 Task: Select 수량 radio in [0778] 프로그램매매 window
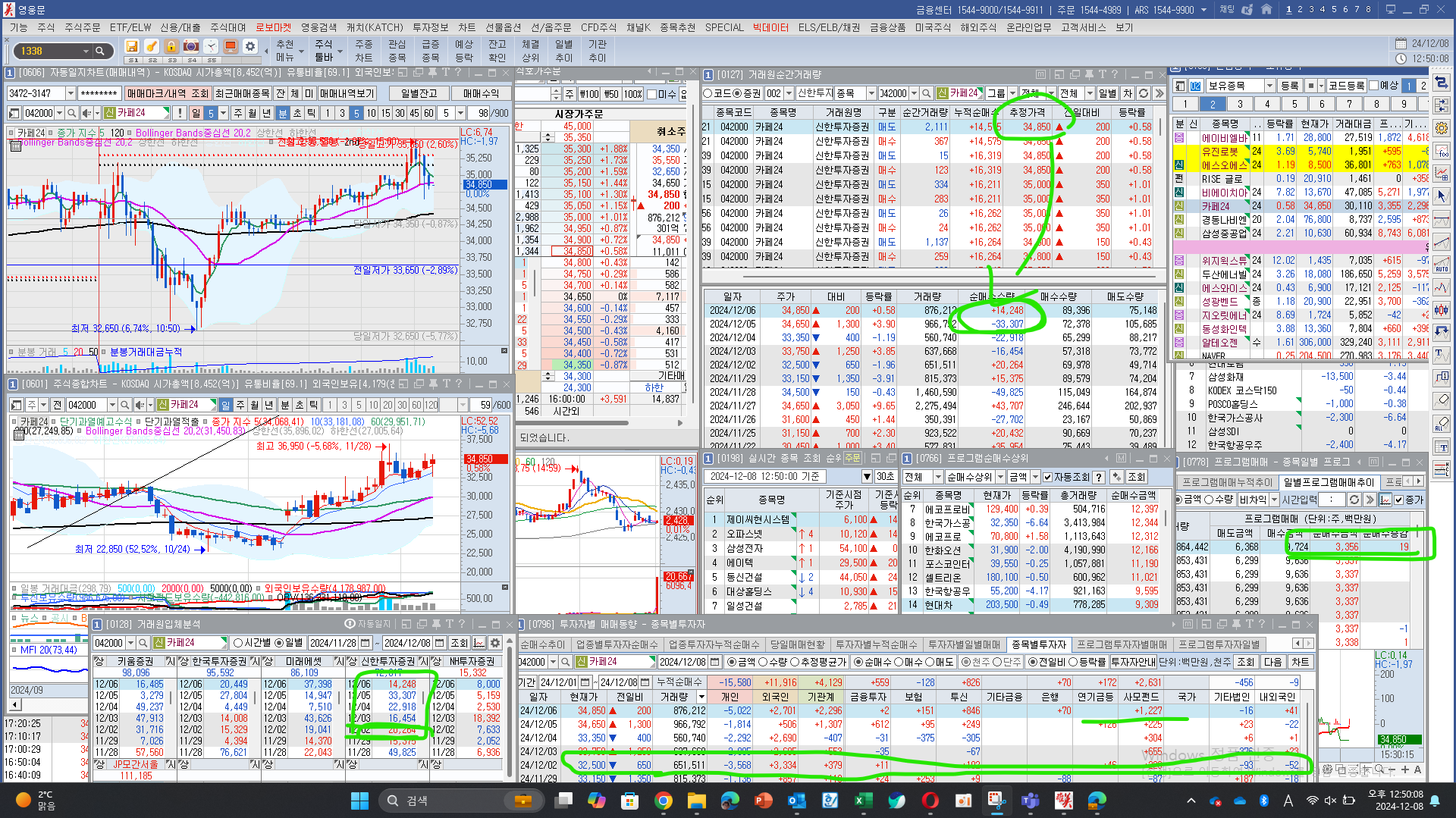(1210, 500)
